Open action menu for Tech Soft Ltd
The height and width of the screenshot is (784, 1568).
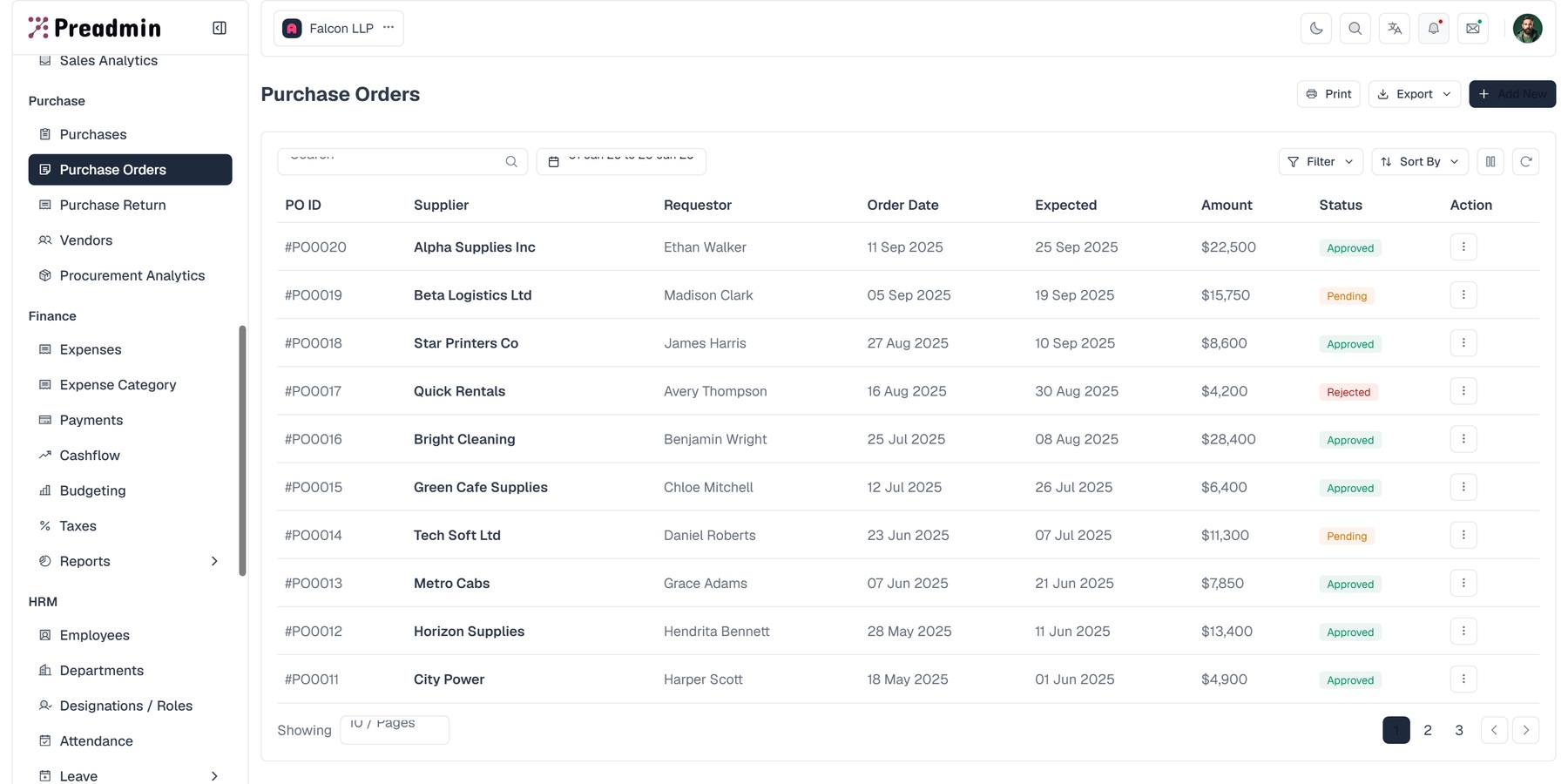click(x=1463, y=535)
